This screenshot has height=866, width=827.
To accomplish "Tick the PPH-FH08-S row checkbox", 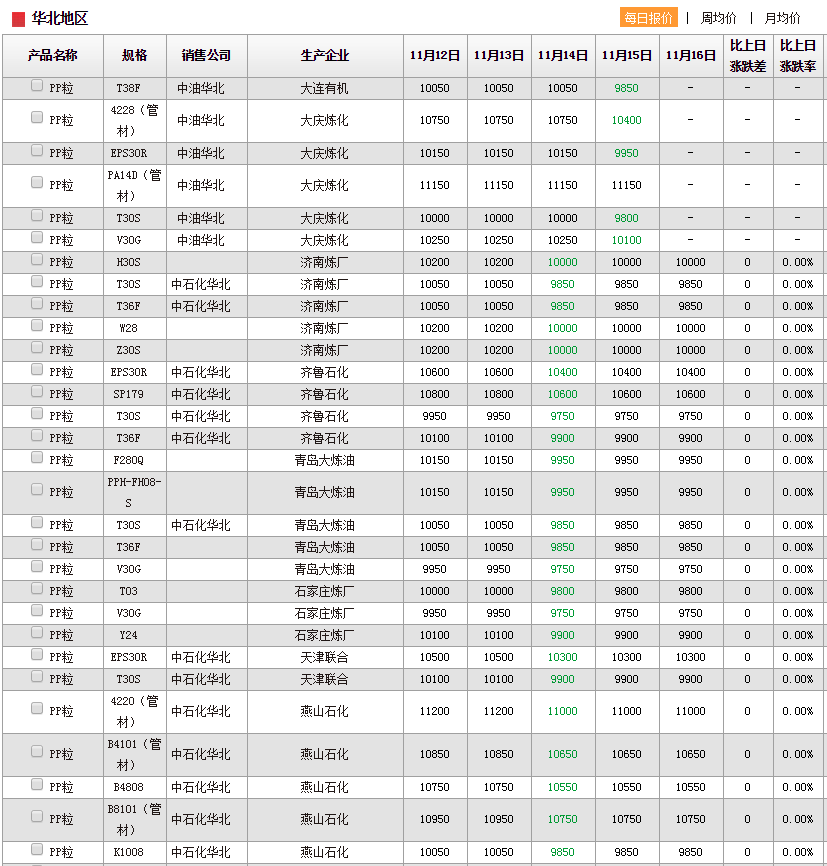I will click(37, 489).
